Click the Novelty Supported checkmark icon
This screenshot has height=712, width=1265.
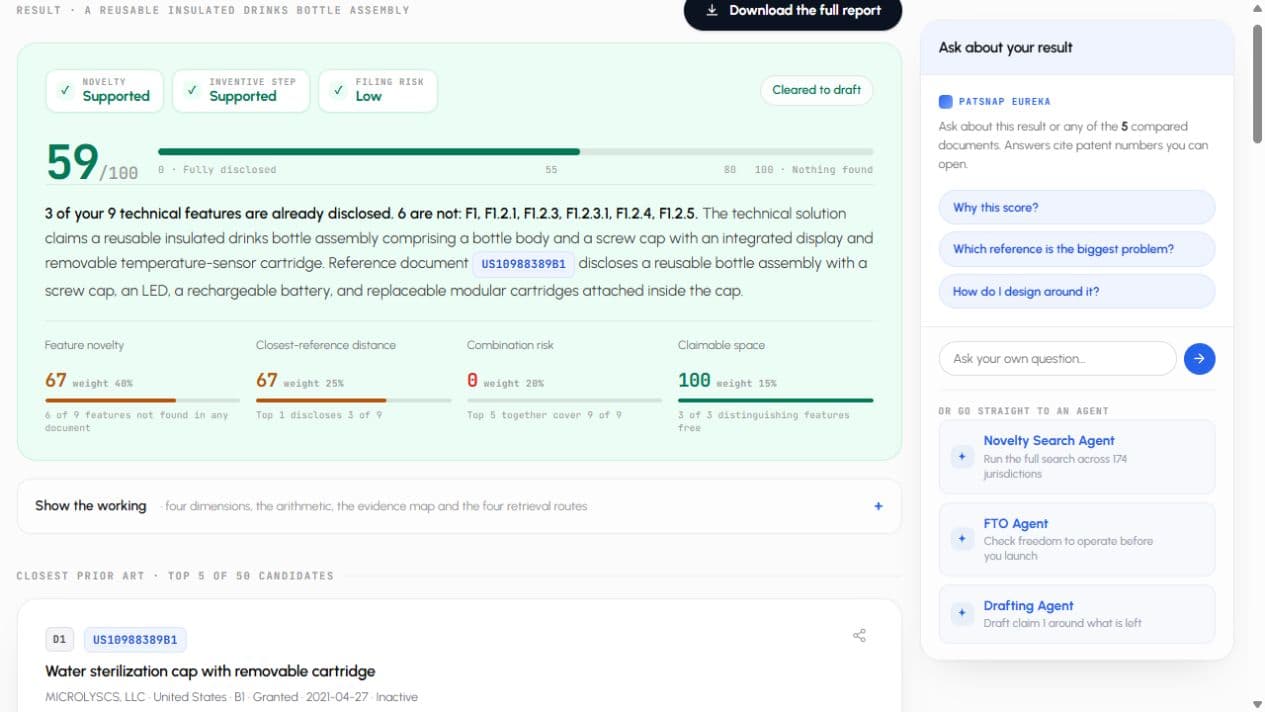click(x=65, y=90)
